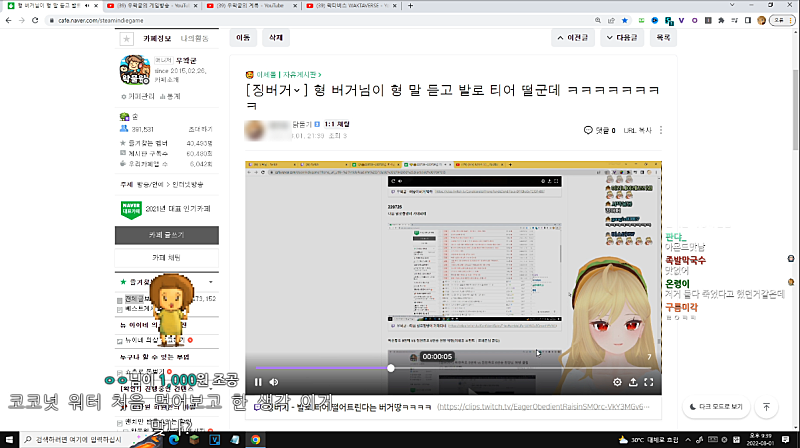
Task: Open tab search dropdown
Action: click(732, 5)
